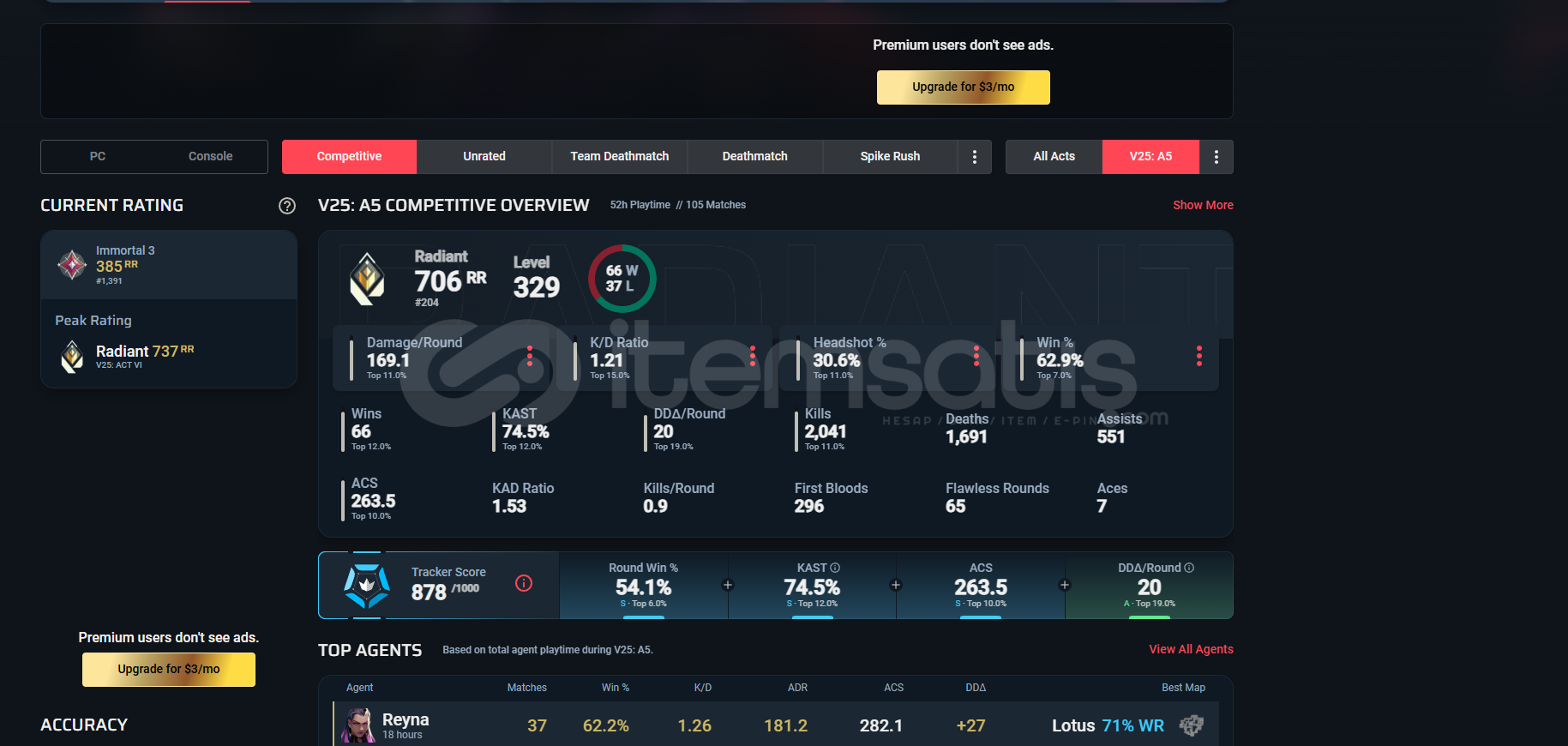Open K/D Ratio options three-dot menu
The image size is (1568, 746).
pos(753,356)
